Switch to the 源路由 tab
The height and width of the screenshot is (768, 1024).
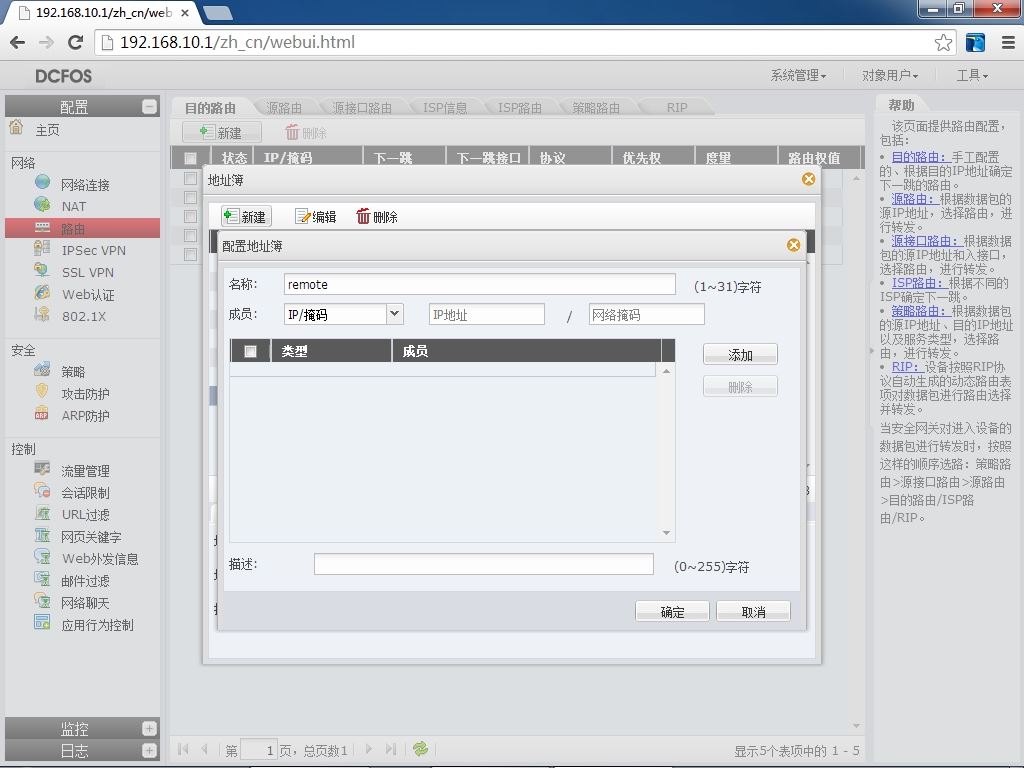[284, 108]
